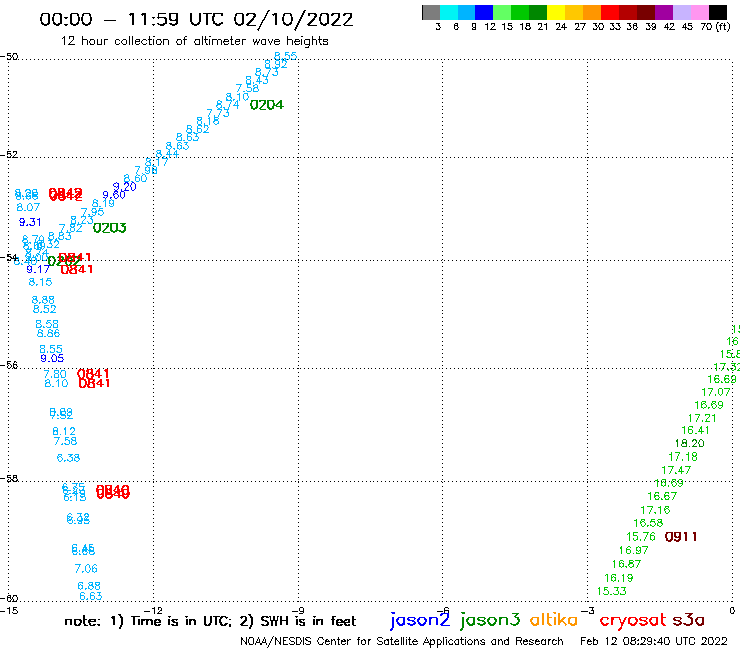Click the dark green value '18.20'
The height and width of the screenshot is (650, 740).
690,443
